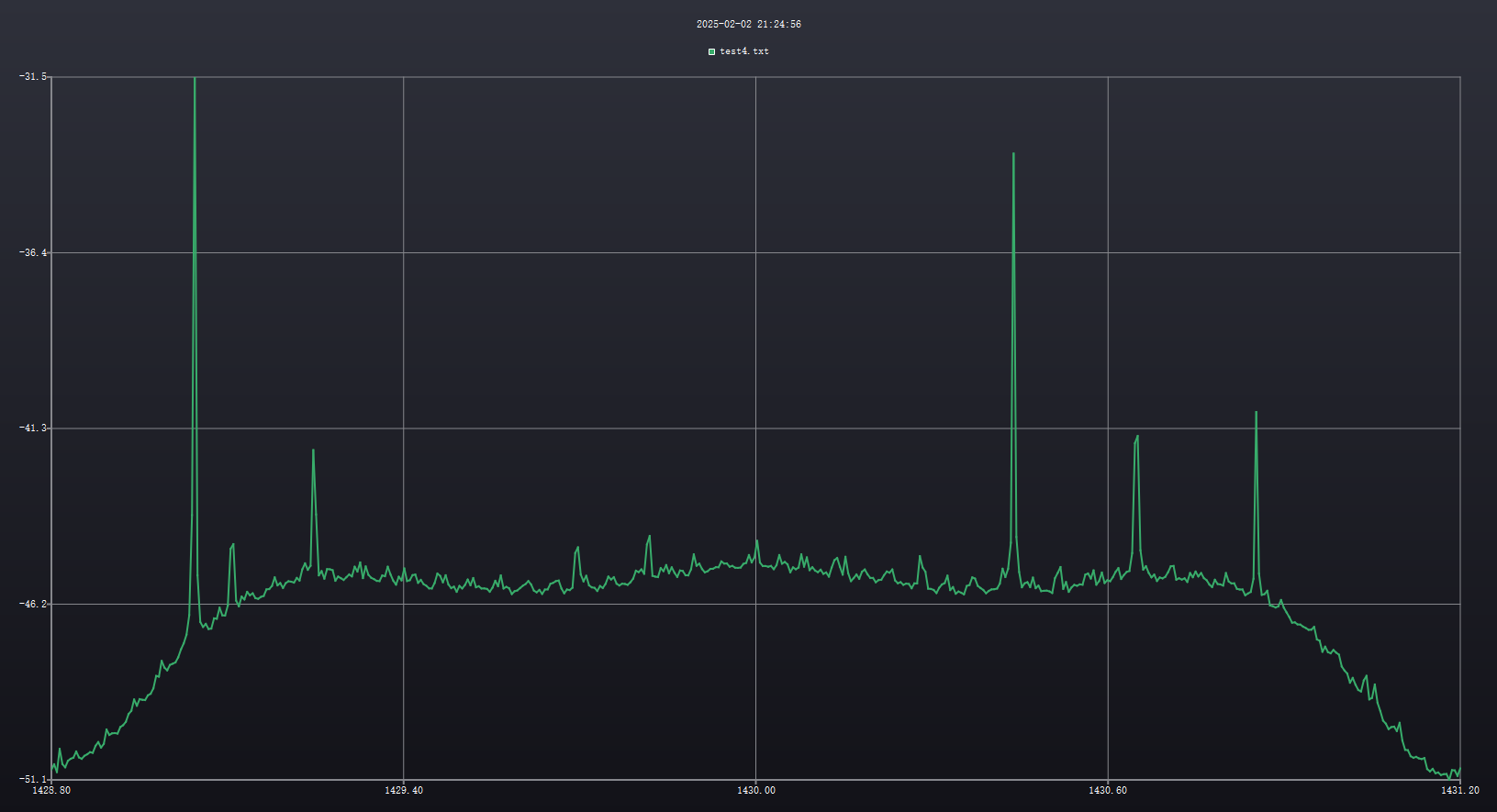Viewport: 1497px width, 812px height.
Task: Click the peak just right of 1430.60 gridline
Action: (x=1137, y=437)
